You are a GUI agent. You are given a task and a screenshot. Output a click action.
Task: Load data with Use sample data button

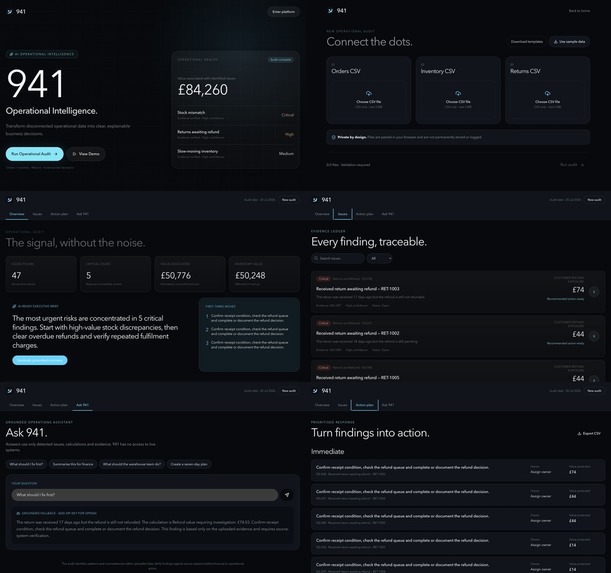(569, 42)
